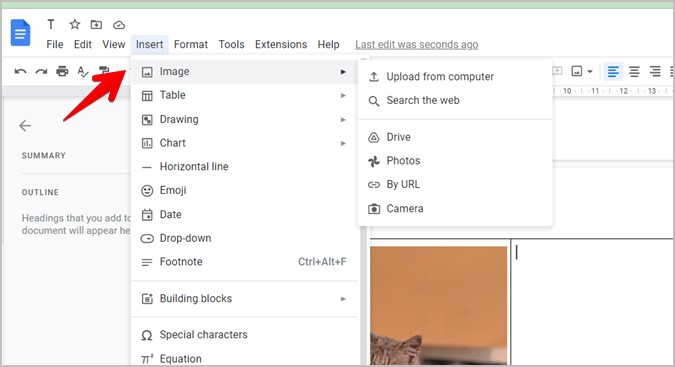Click the Camera icon
The height and width of the screenshot is (367, 675).
pos(374,209)
